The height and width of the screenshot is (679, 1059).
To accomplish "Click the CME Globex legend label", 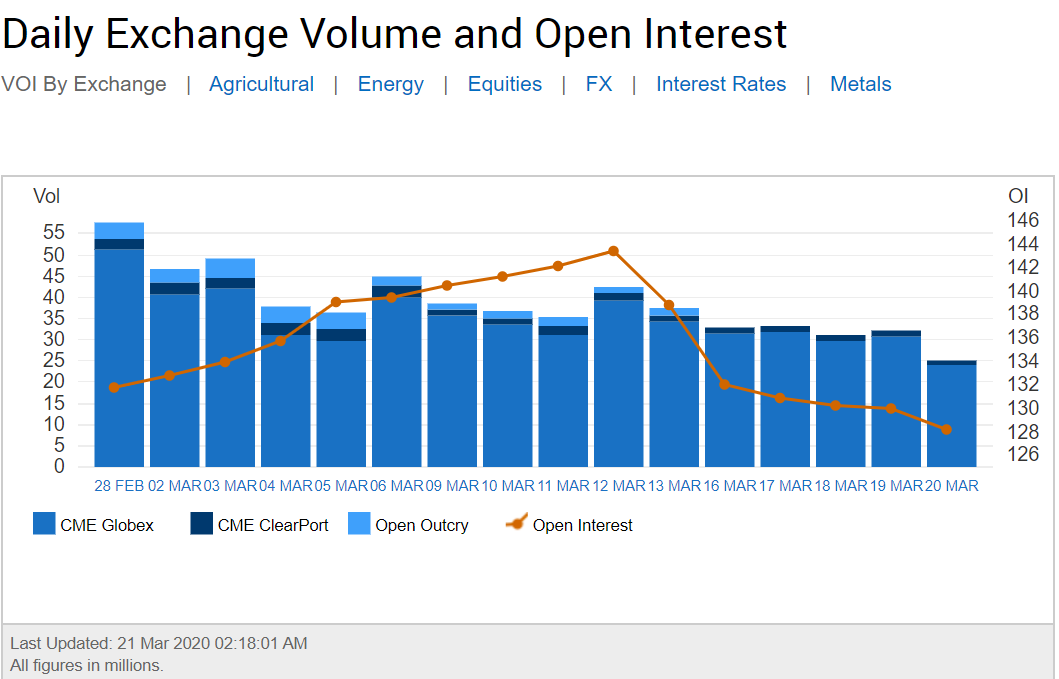I will 107,525.
